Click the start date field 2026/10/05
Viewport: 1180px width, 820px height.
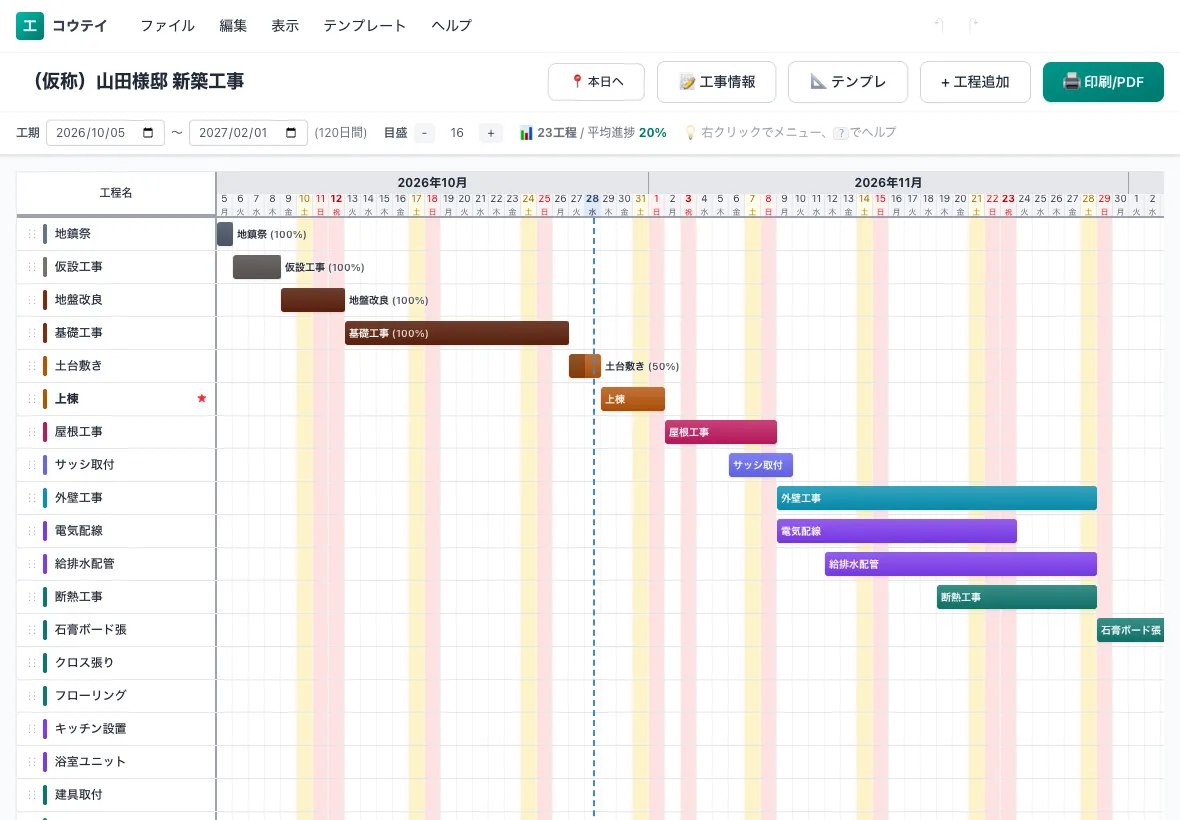point(105,132)
